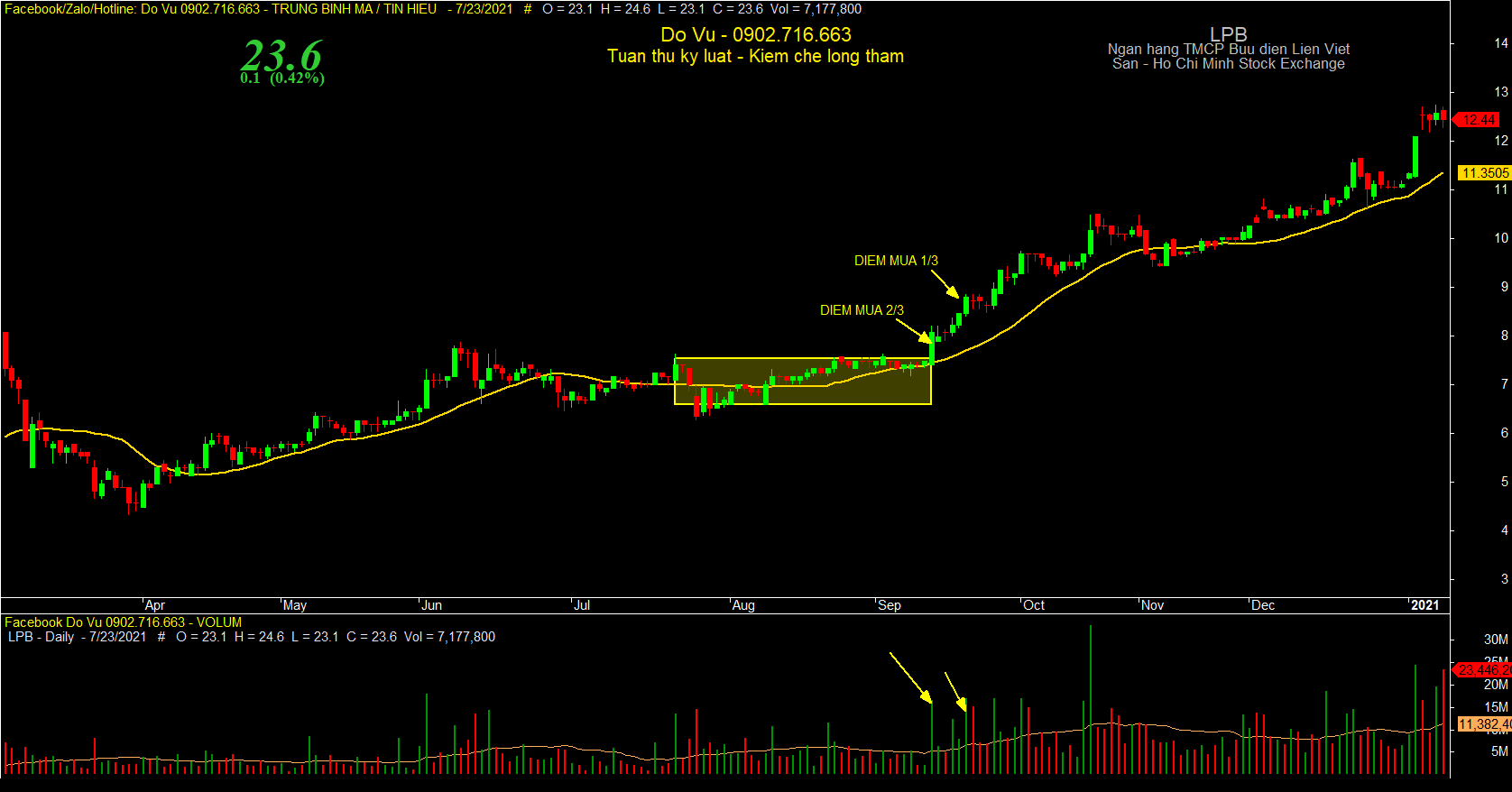Select the DIEM MUA 2/3 text label
1512x792 pixels.
pyautogui.click(x=862, y=310)
